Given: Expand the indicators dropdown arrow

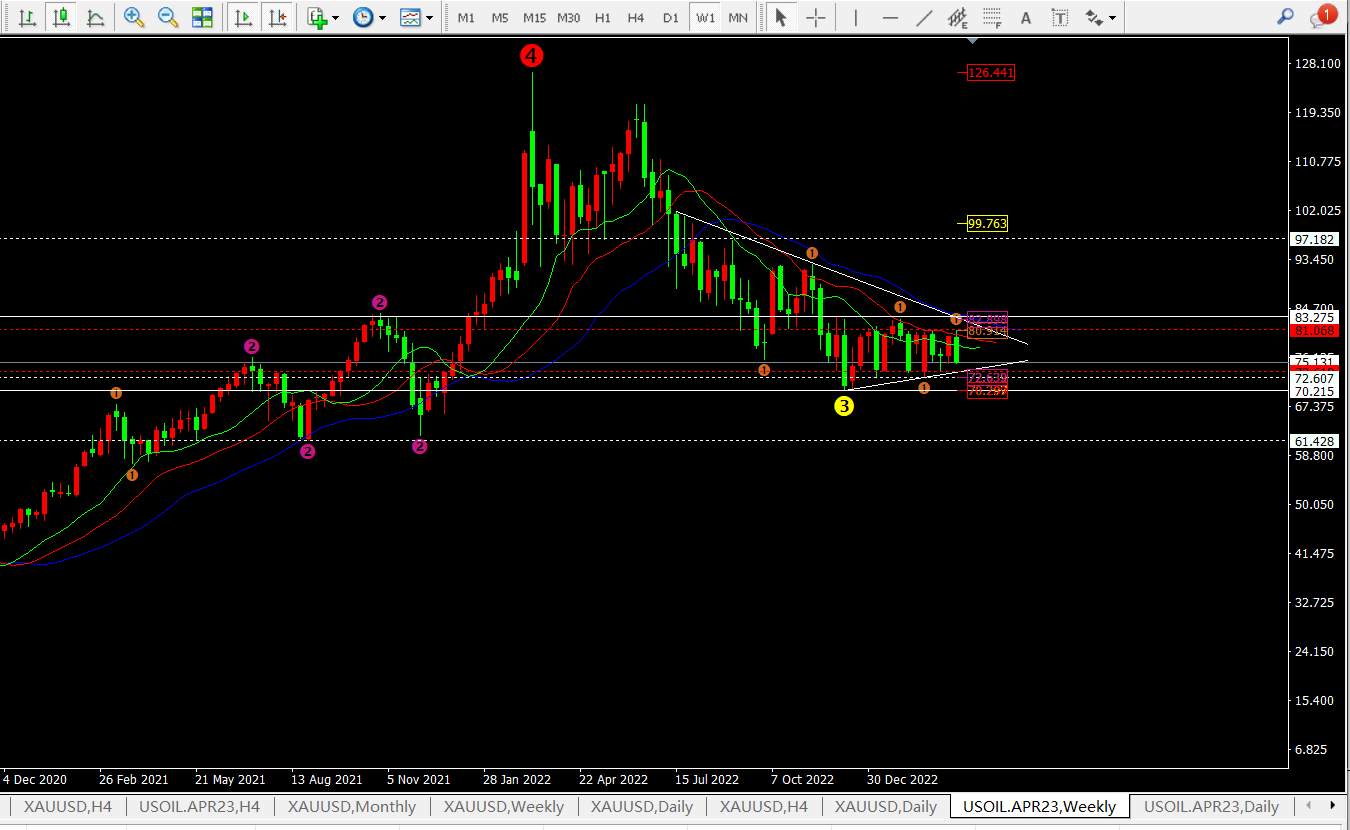Looking at the screenshot, I should (335, 18).
